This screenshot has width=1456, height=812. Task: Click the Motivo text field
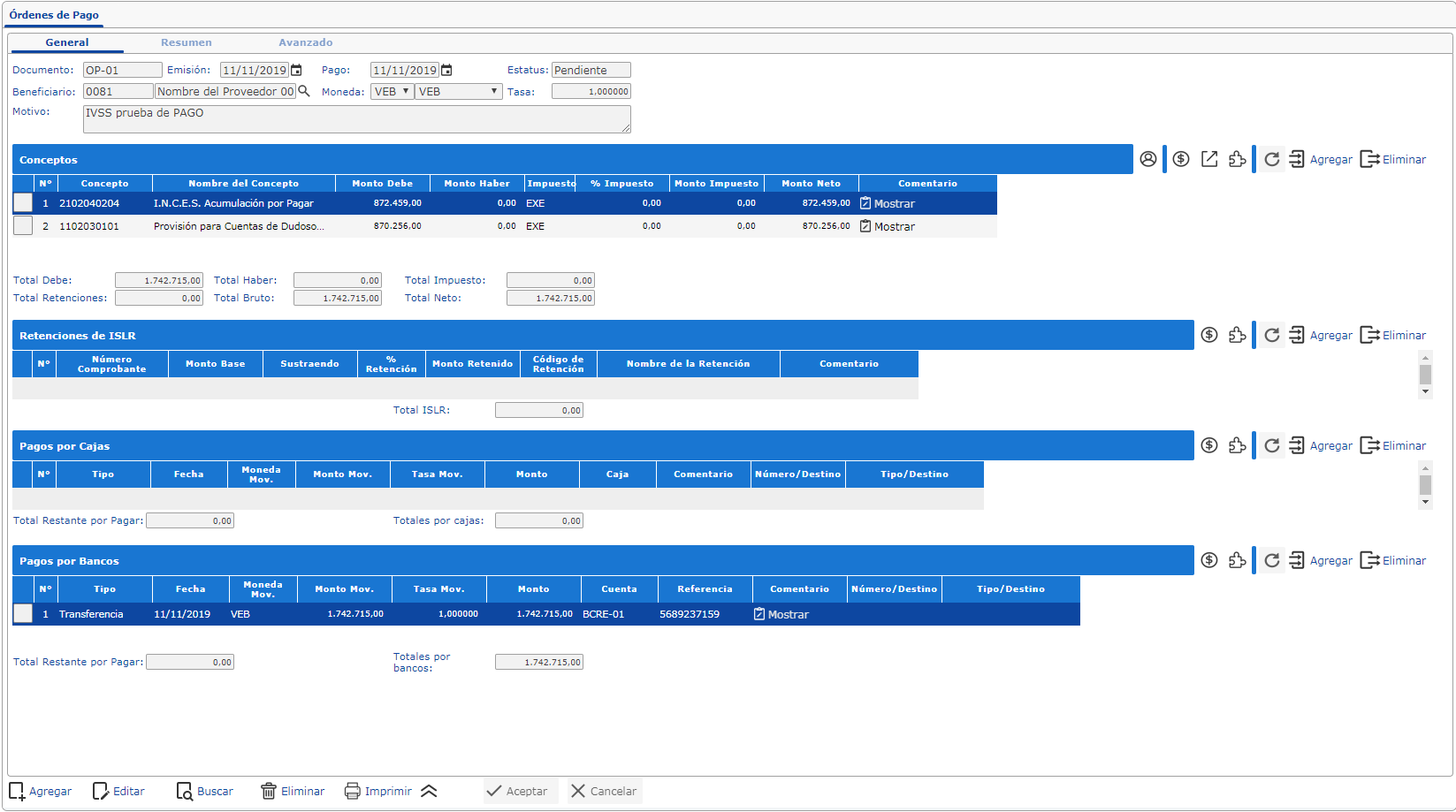tap(356, 119)
